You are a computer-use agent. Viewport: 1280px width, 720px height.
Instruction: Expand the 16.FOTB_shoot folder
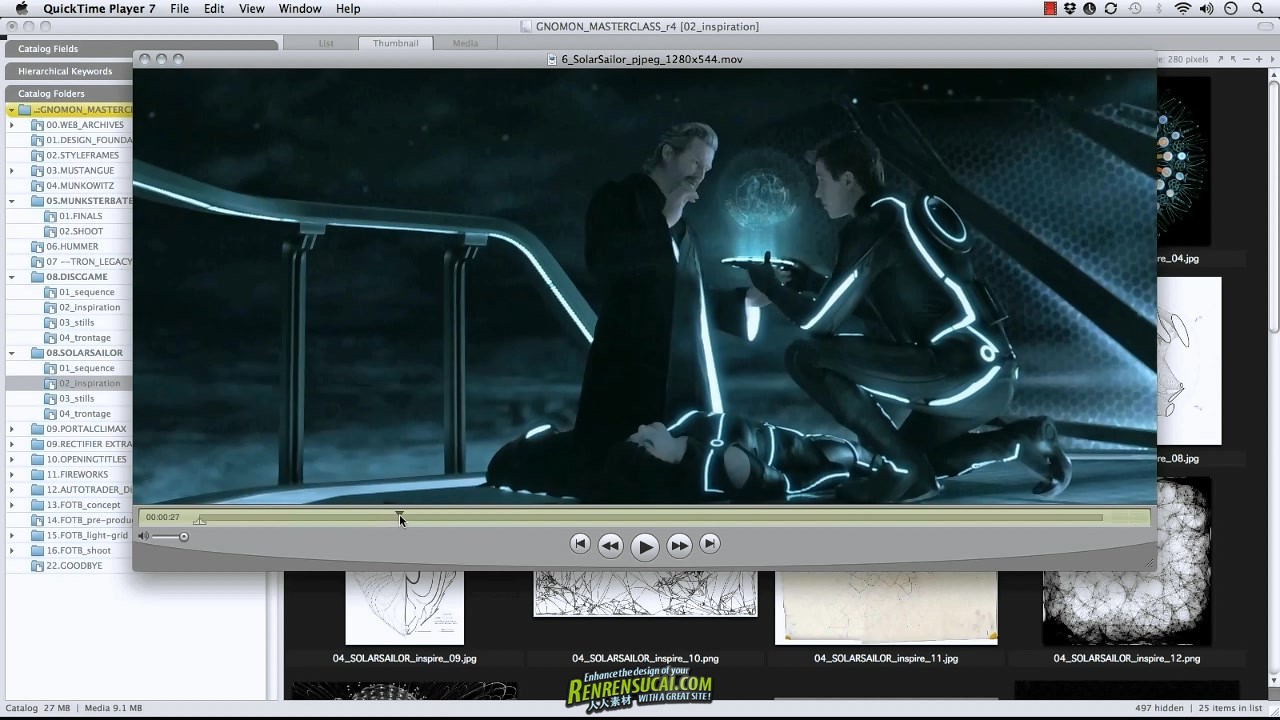pos(11,550)
